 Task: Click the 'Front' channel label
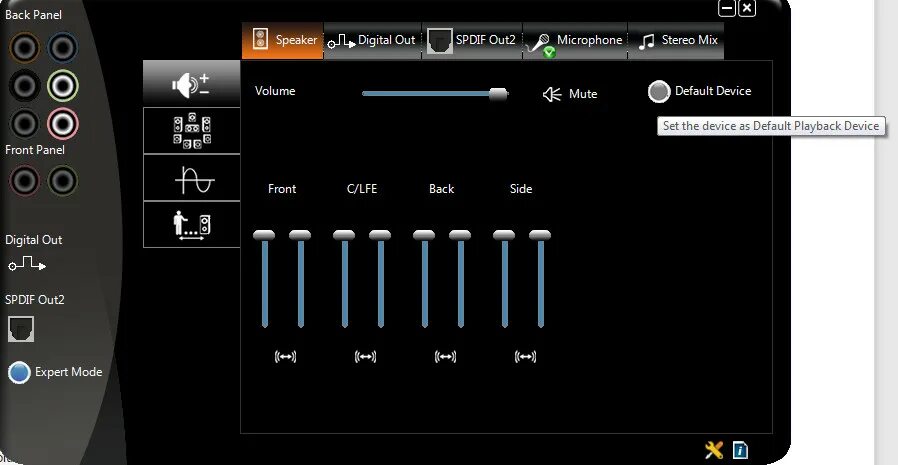pos(282,189)
